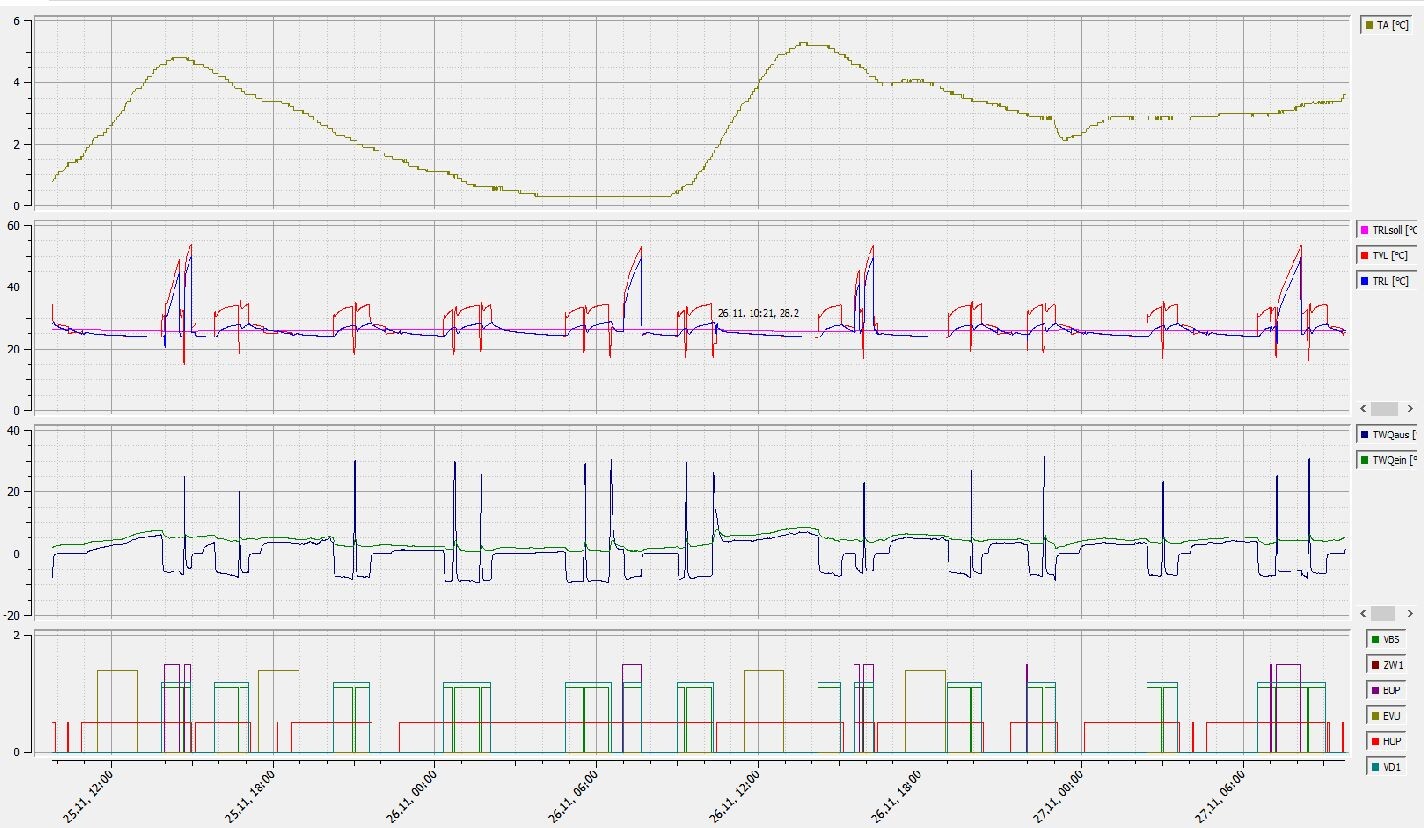Toggle the purple BUP signal legend
1424x828 pixels.
tap(1386, 690)
